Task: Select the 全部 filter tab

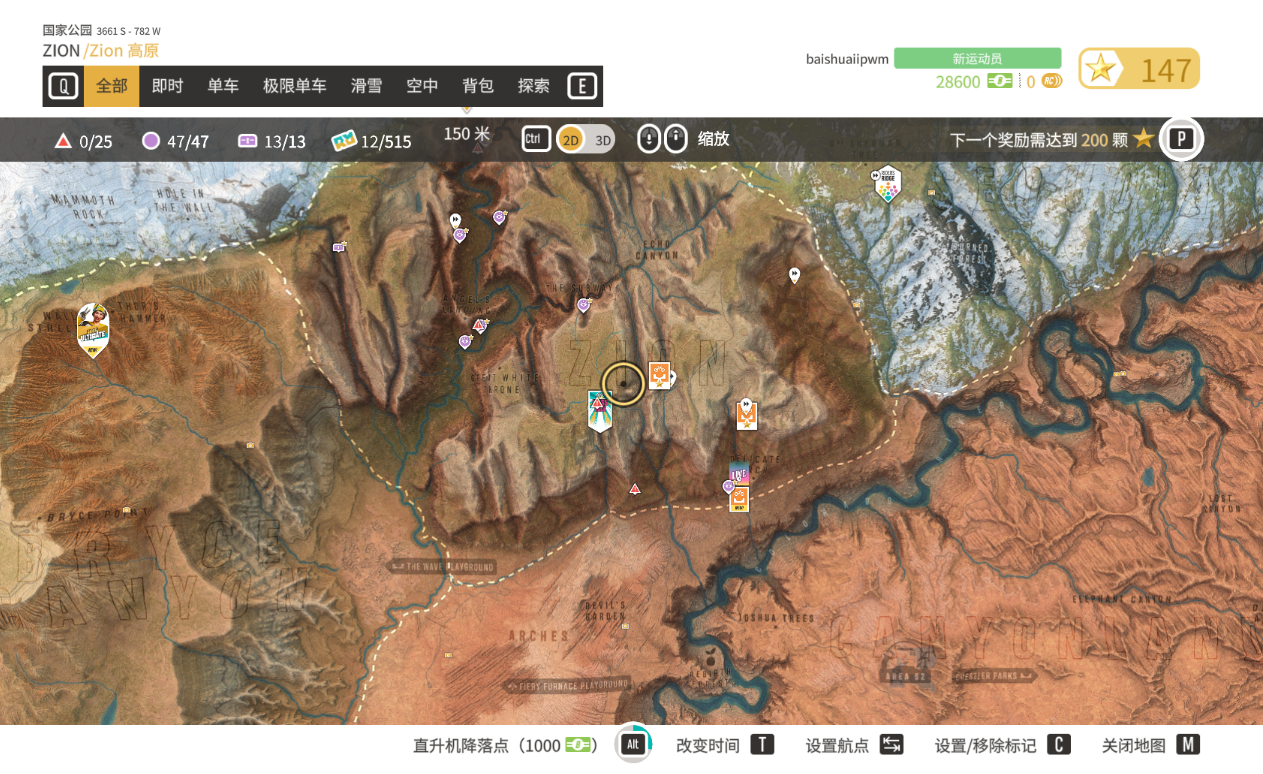Action: (111, 86)
